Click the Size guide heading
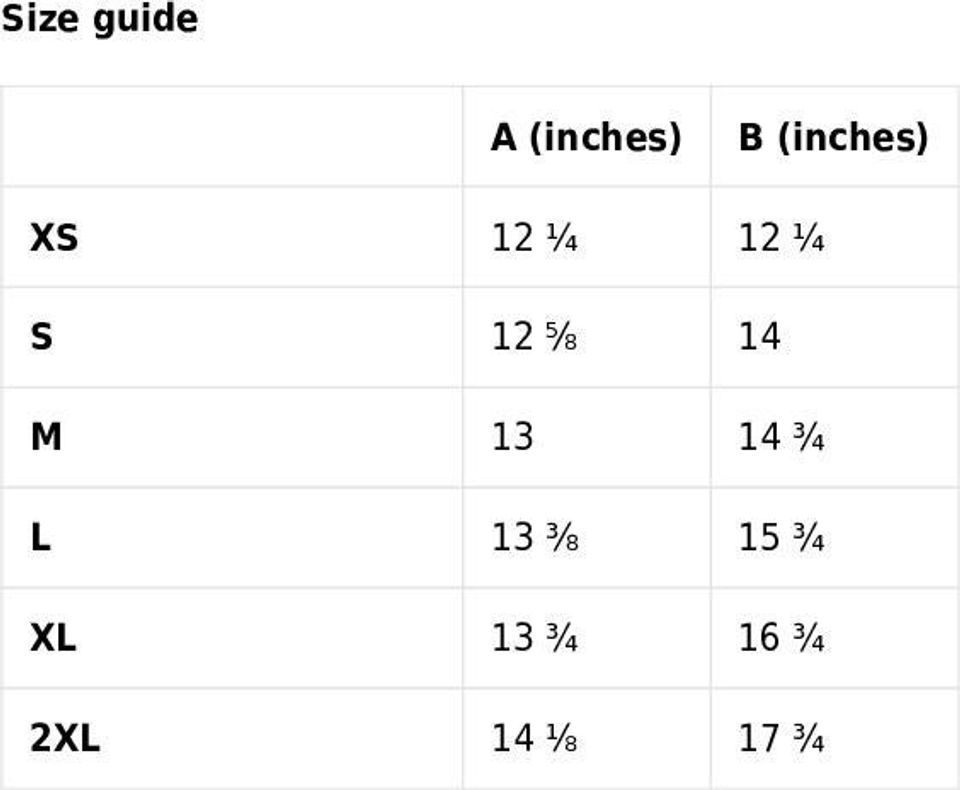This screenshot has width=960, height=790. [99, 19]
